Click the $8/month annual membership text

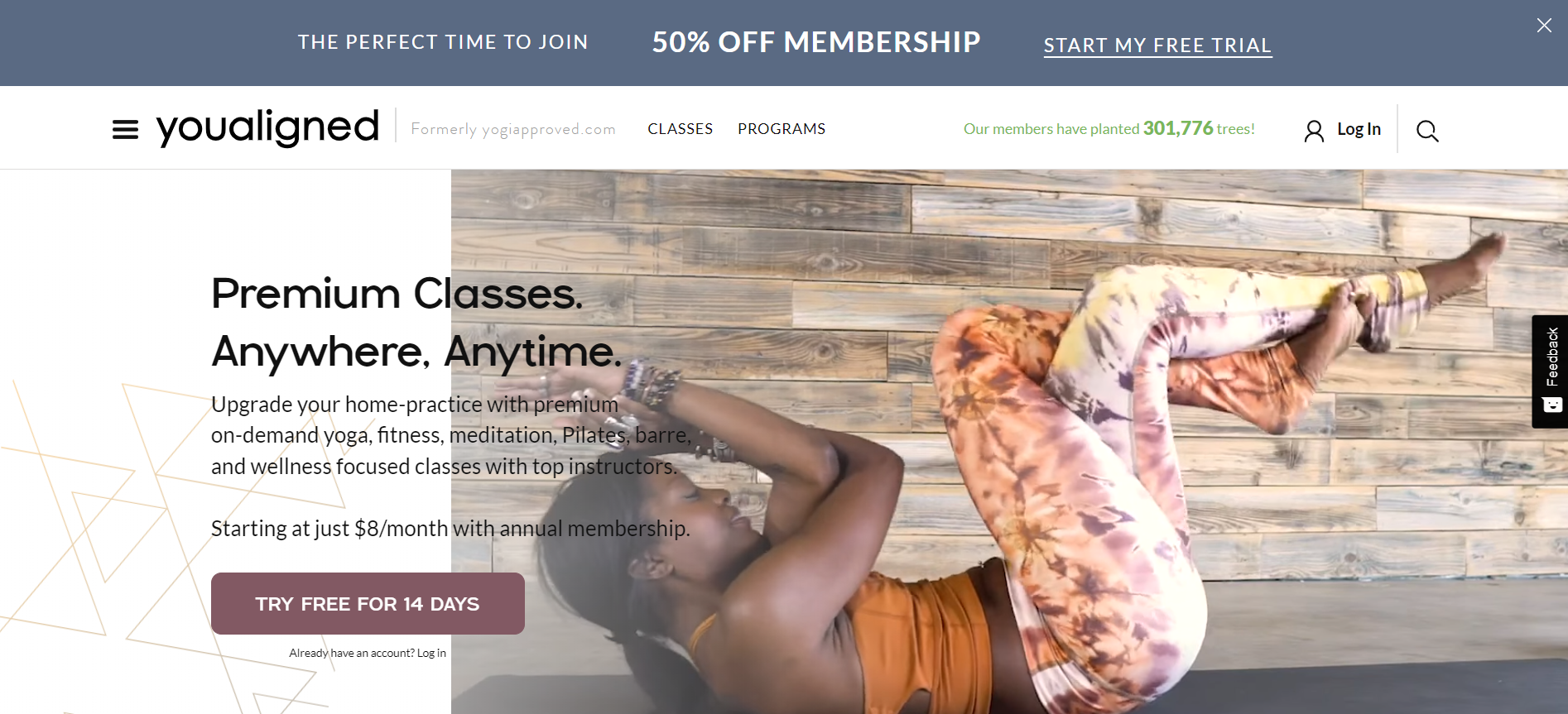click(x=450, y=528)
